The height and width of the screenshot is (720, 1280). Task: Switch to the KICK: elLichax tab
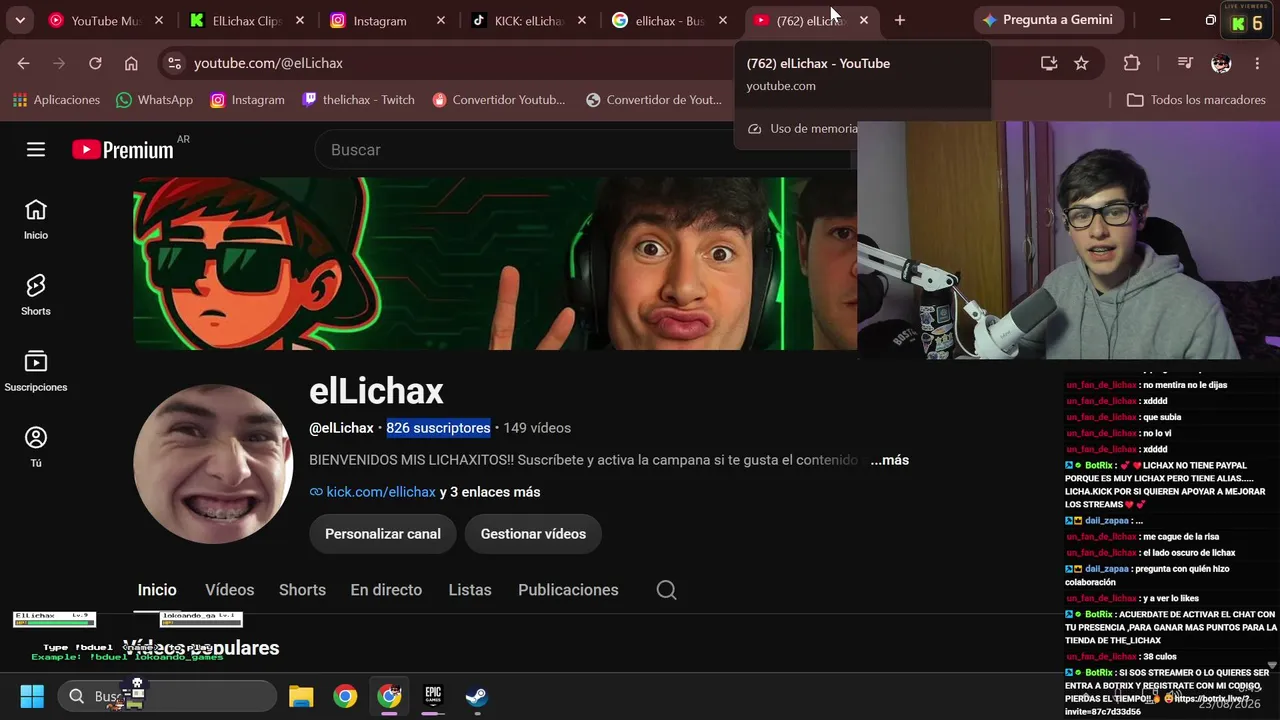click(x=530, y=20)
